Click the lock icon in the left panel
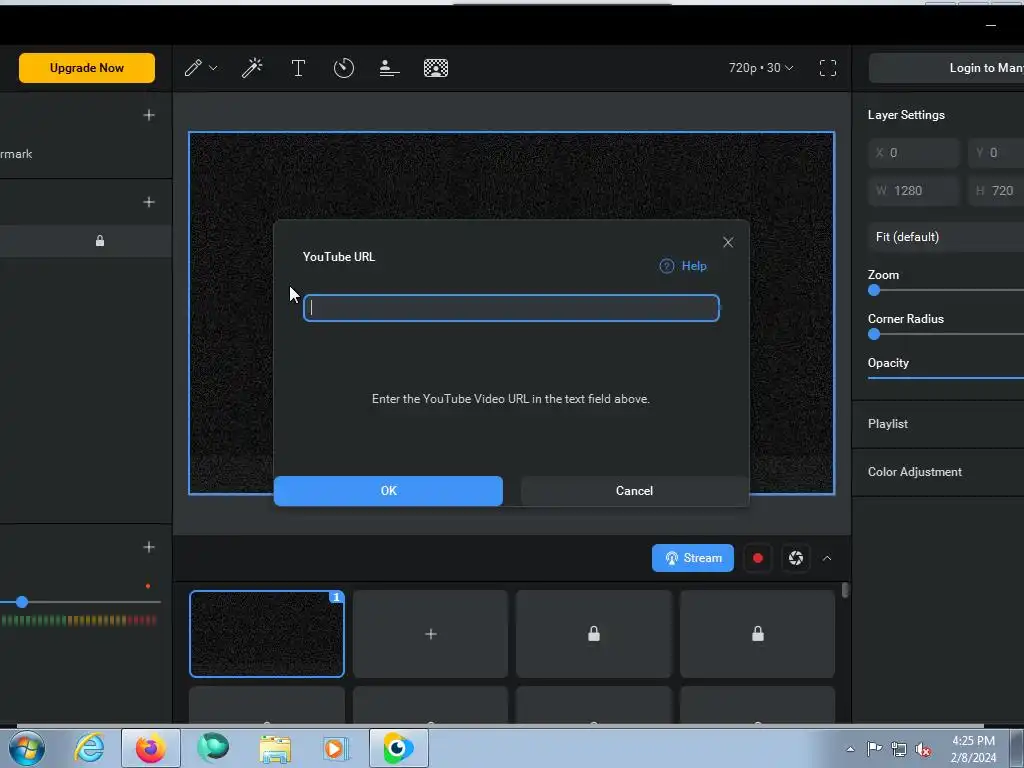Screen dimensions: 1024x768 [100, 241]
